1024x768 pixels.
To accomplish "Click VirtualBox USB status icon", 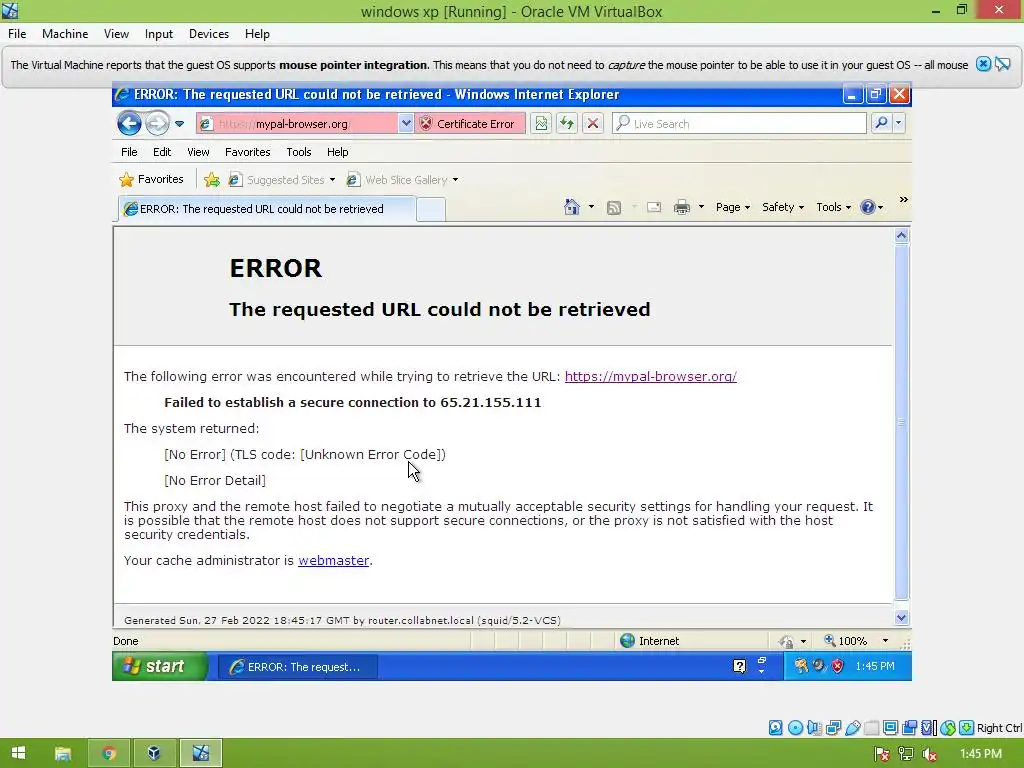I will (x=852, y=728).
